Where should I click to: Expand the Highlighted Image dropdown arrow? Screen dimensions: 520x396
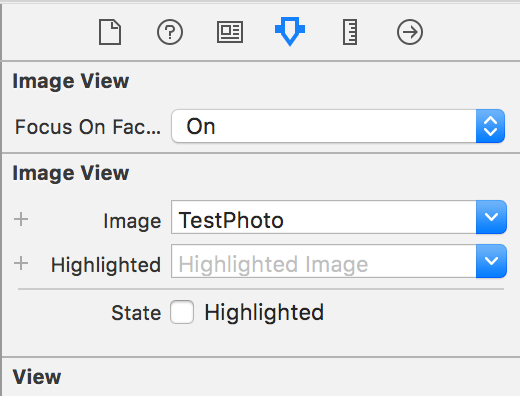[491, 261]
